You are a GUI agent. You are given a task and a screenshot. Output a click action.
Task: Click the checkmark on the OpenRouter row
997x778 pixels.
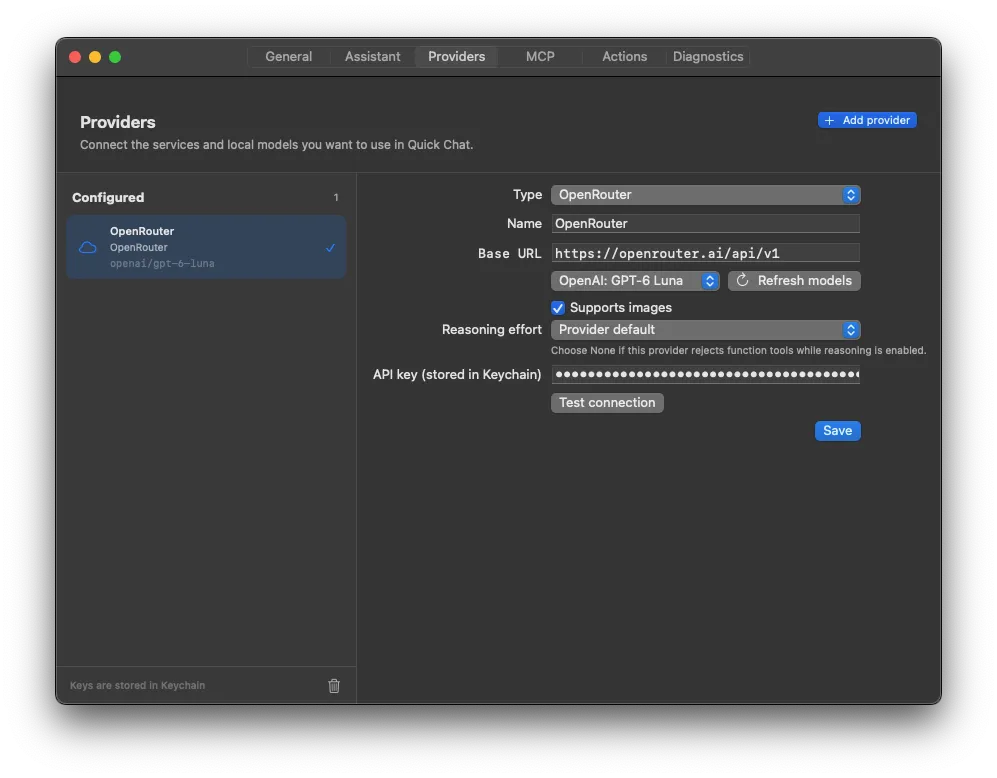pos(330,248)
